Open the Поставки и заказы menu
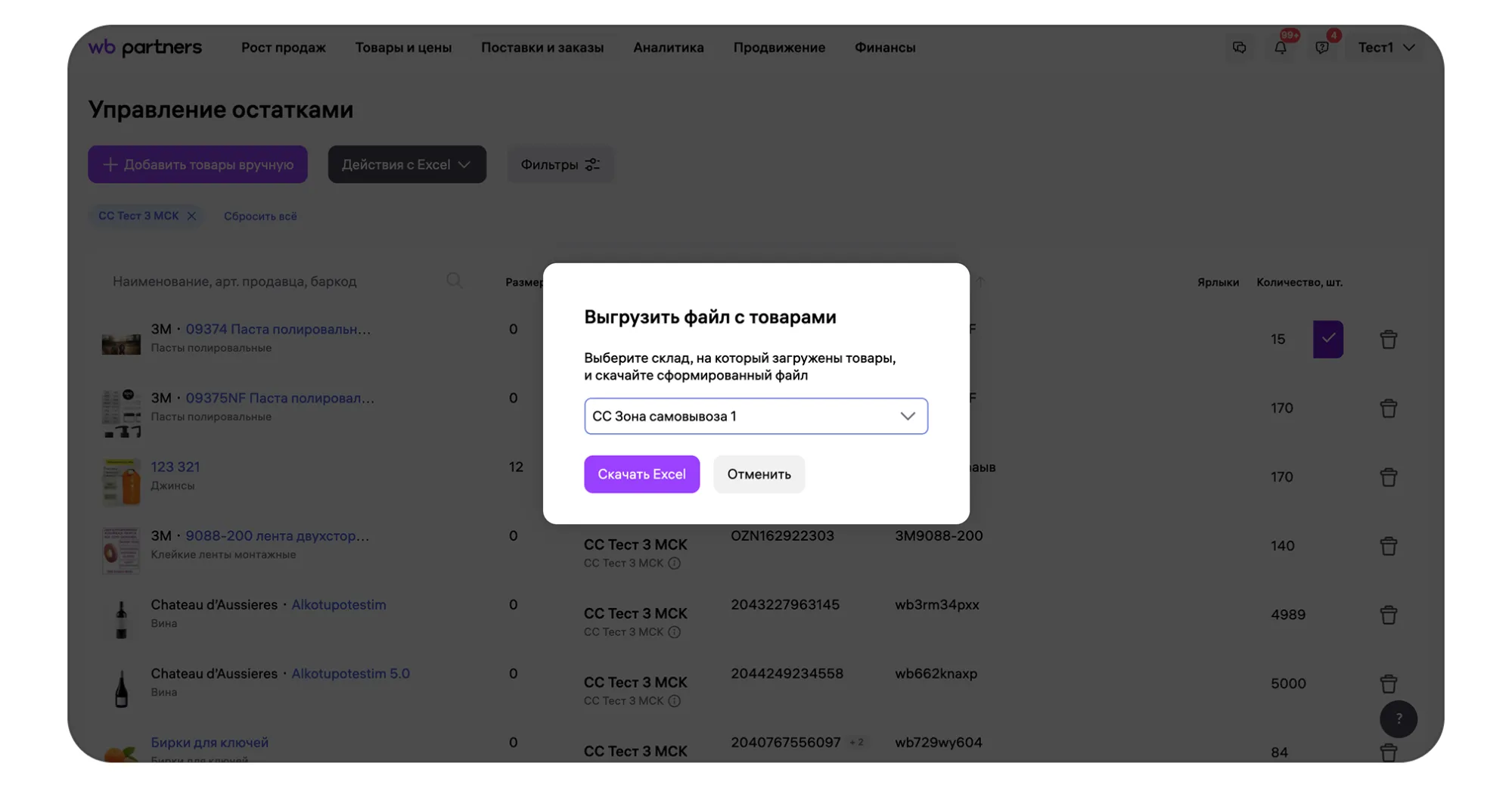This screenshot has width=1512, height=788. (x=542, y=48)
